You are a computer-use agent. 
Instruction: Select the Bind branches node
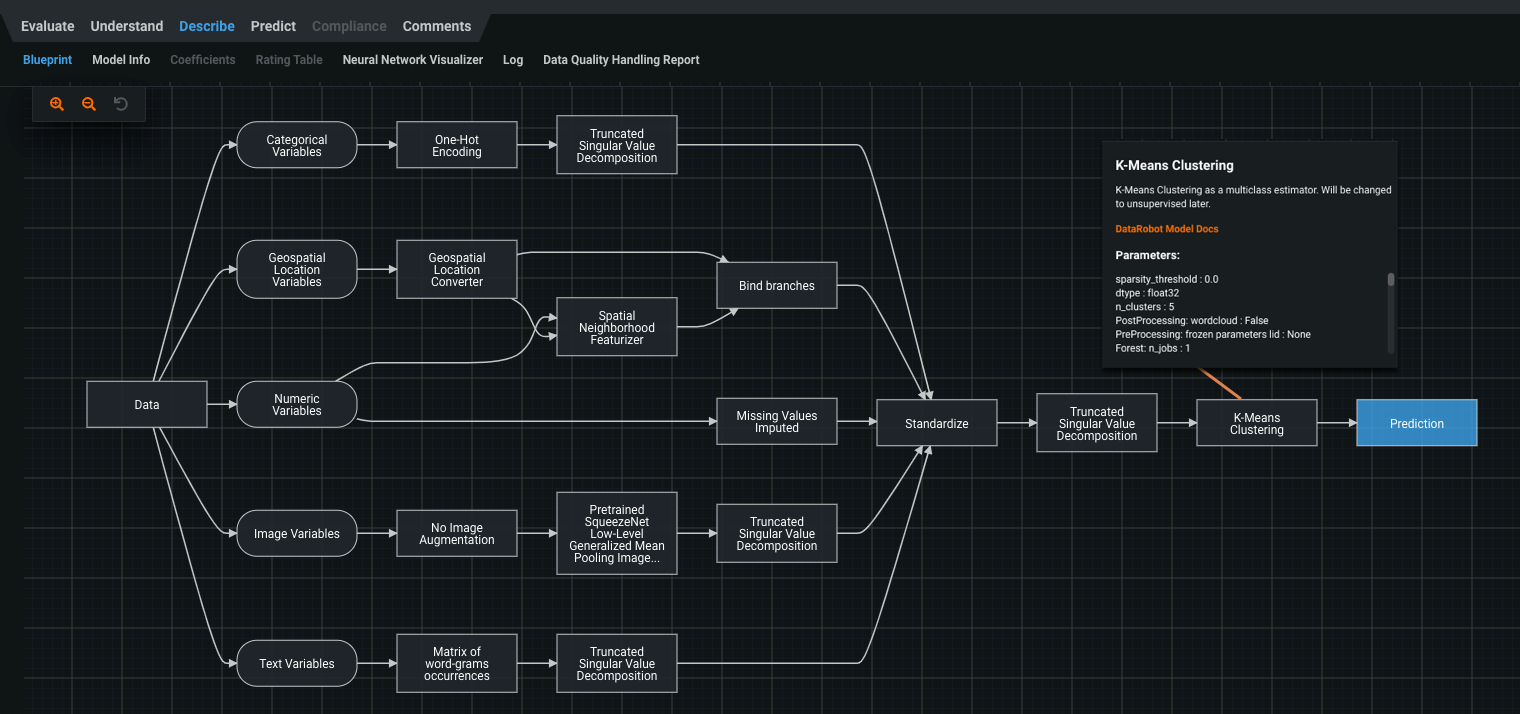click(777, 286)
